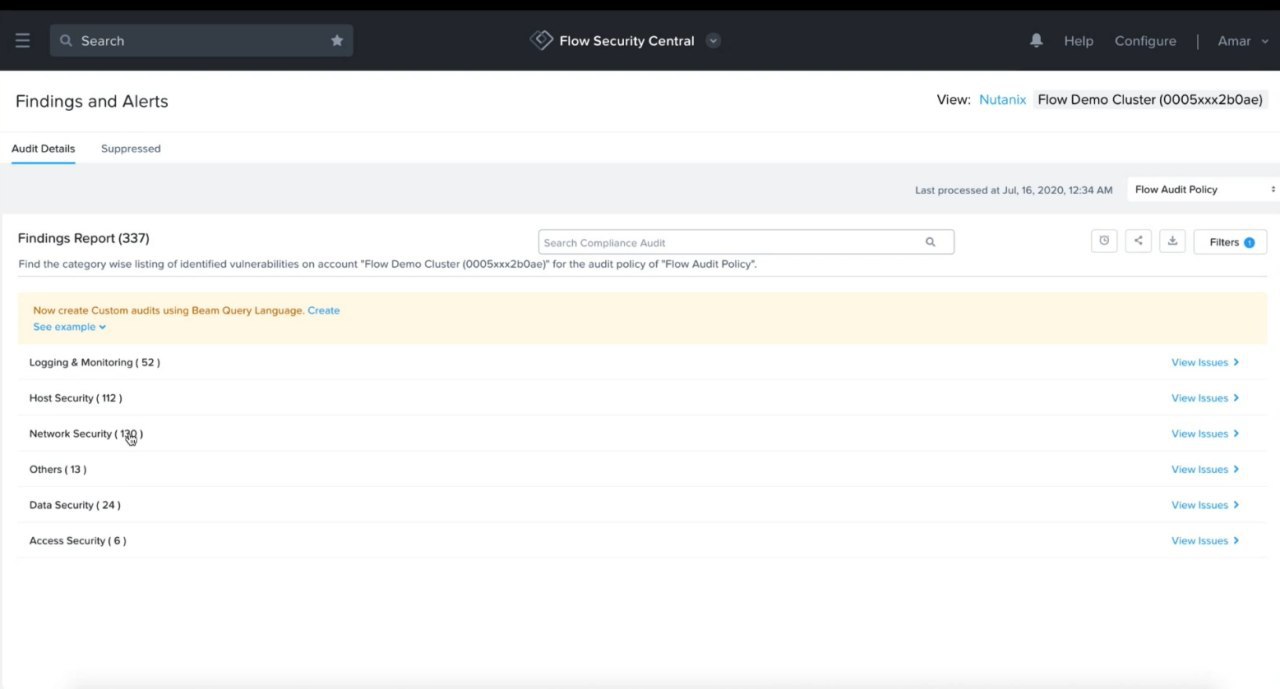The image size is (1280, 689).
Task: Click Create link for custom audits
Action: pos(323,310)
